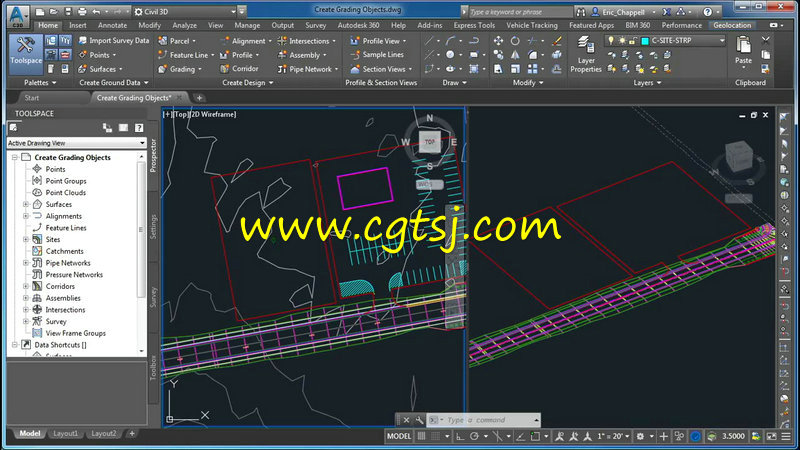Expand the Draw panel

click(455, 83)
